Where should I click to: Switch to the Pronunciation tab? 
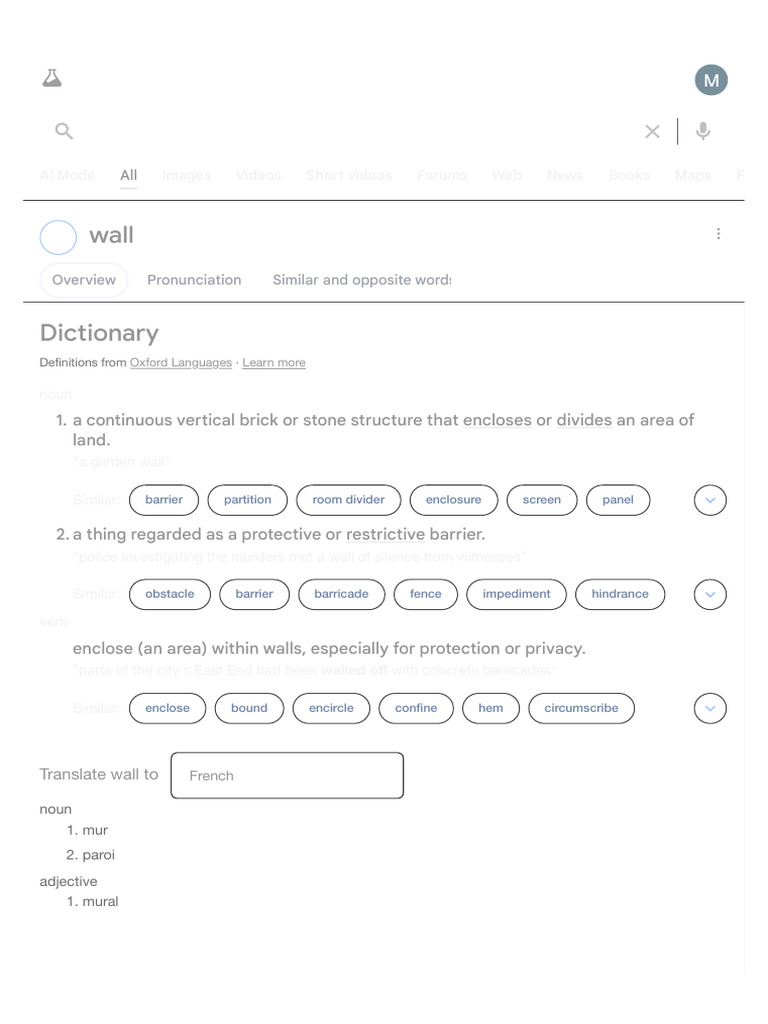pyautogui.click(x=194, y=280)
